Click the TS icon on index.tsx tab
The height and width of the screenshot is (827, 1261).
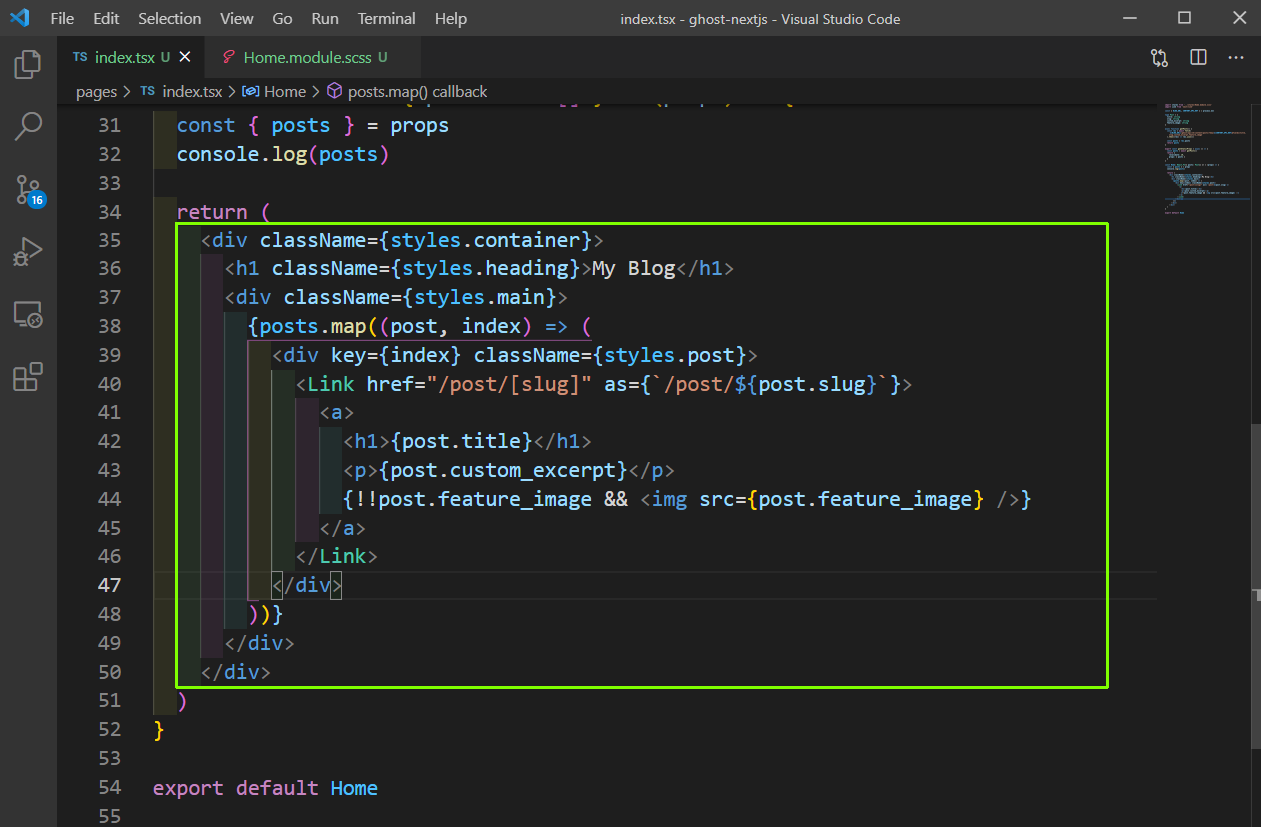[x=80, y=57]
